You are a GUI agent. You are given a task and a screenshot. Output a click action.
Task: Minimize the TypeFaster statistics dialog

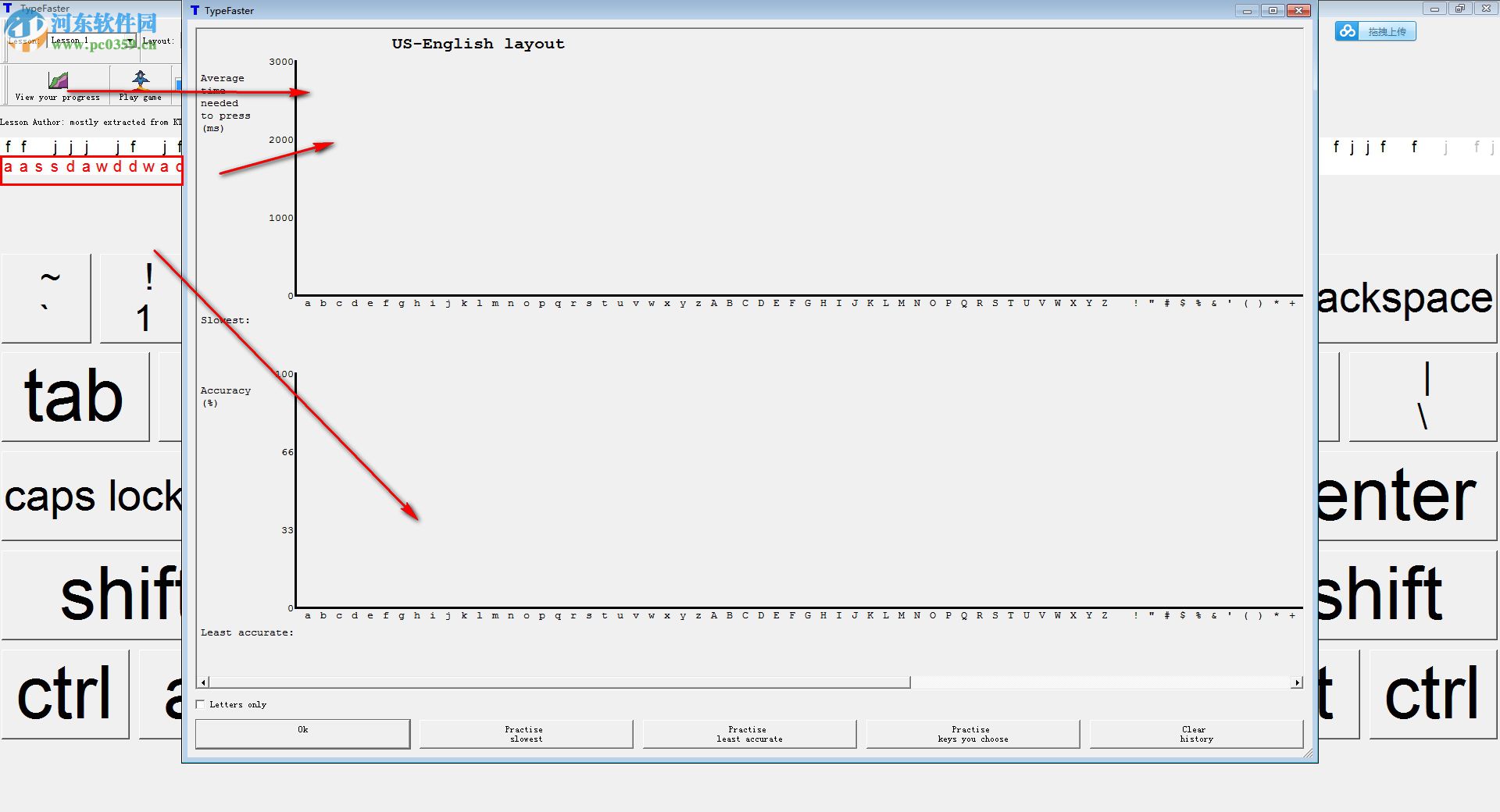(1247, 11)
